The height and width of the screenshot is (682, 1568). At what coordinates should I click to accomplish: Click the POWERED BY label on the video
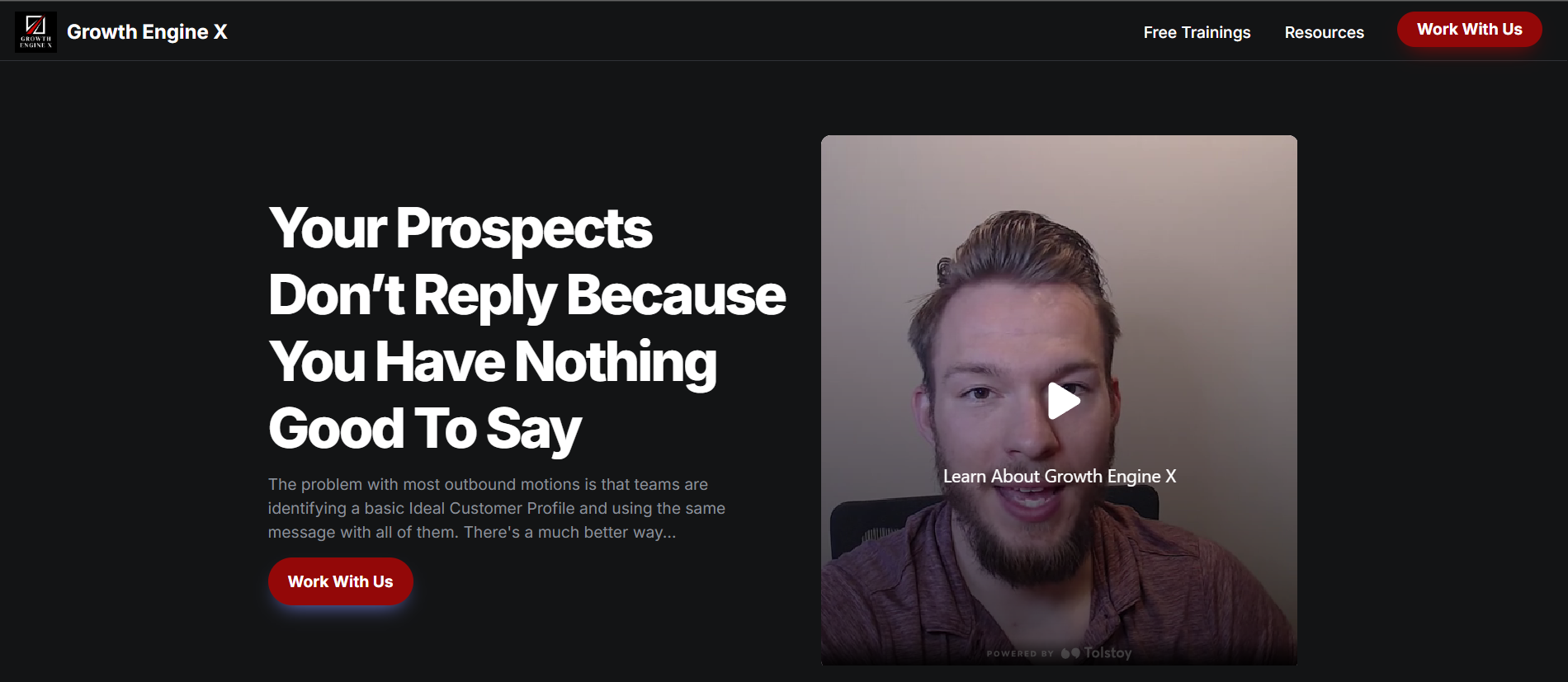pyautogui.click(x=1019, y=654)
